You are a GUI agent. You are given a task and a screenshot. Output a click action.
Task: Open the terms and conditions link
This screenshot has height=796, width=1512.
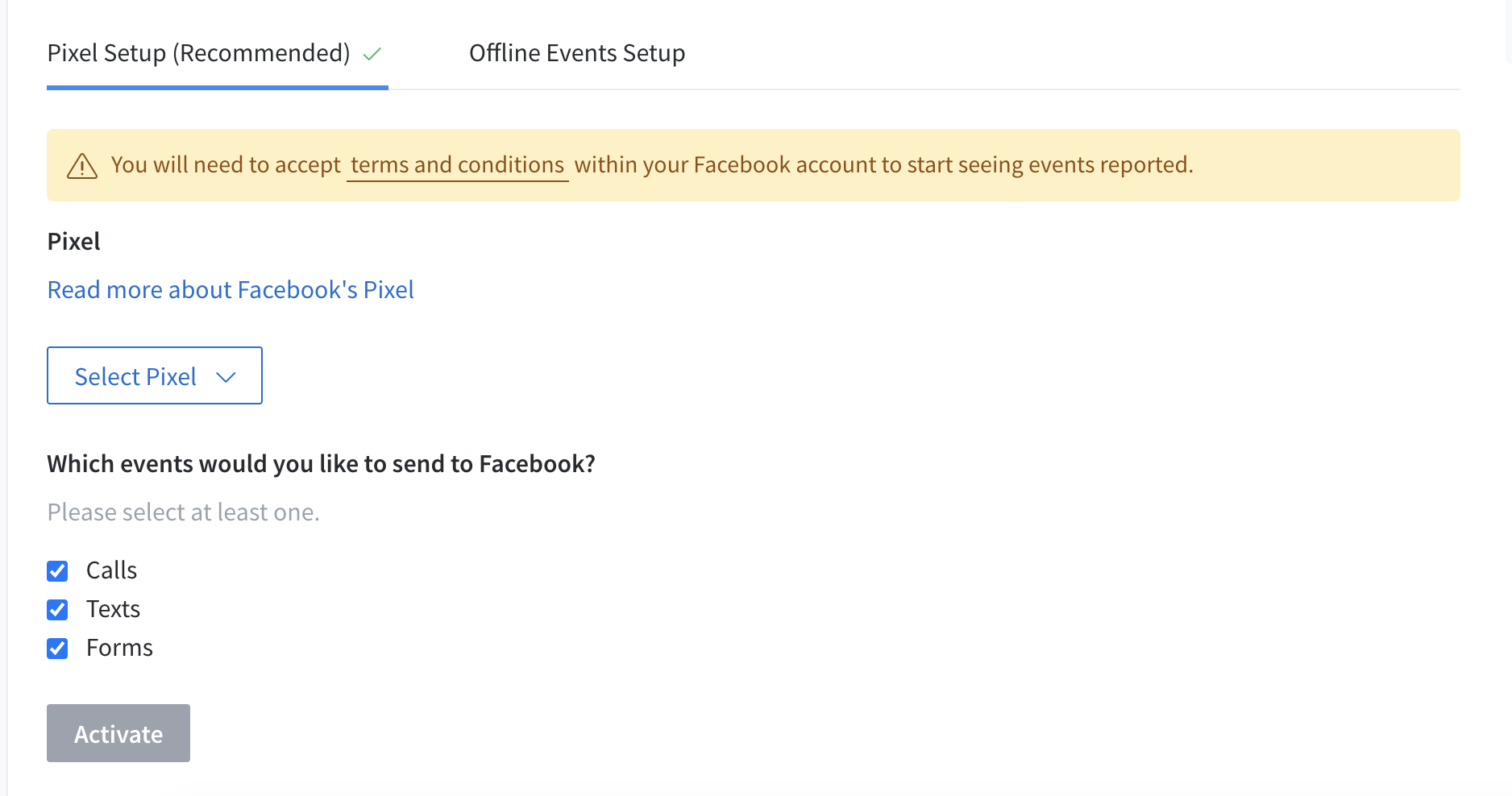click(457, 165)
